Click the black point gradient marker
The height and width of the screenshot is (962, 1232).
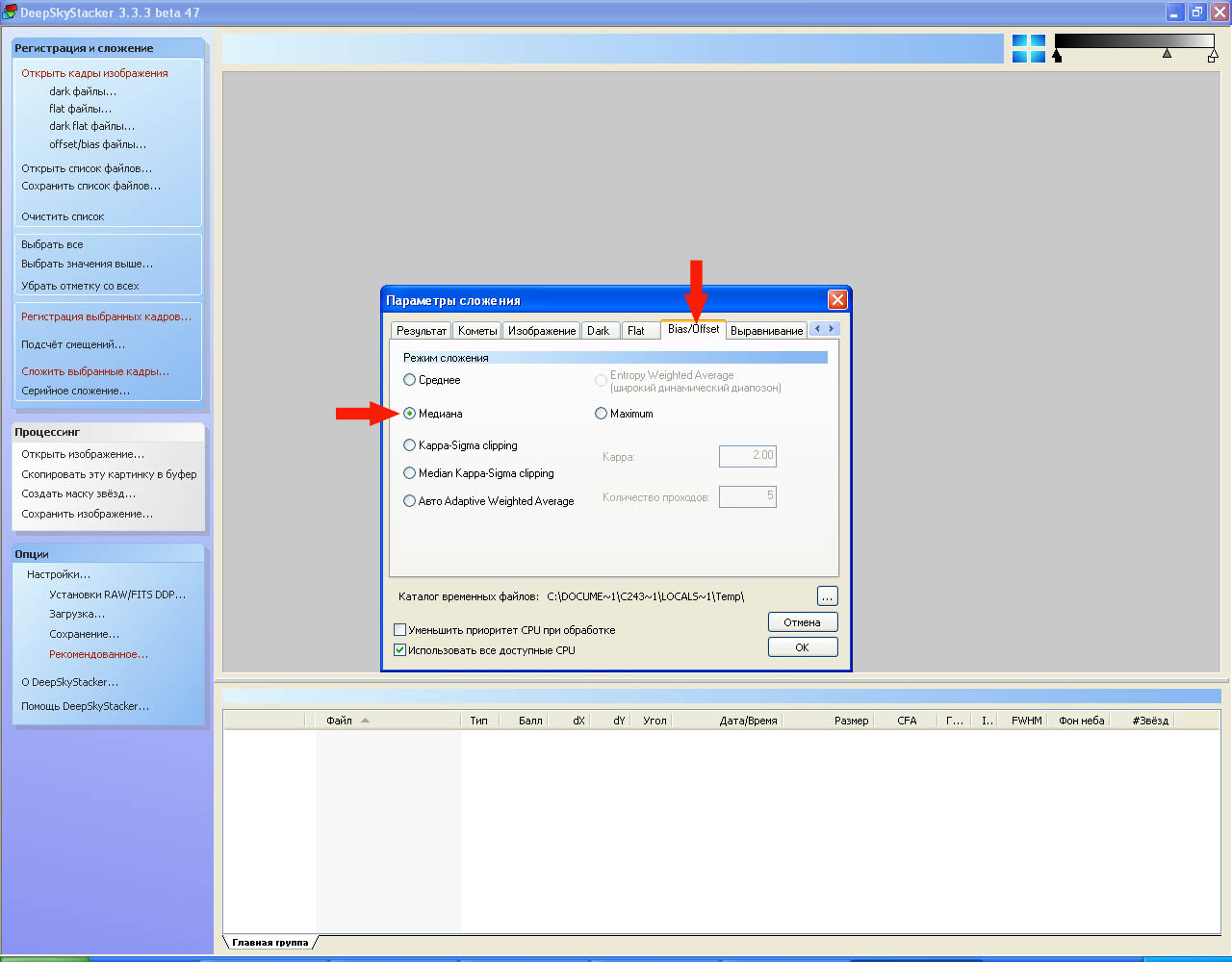point(1057,57)
